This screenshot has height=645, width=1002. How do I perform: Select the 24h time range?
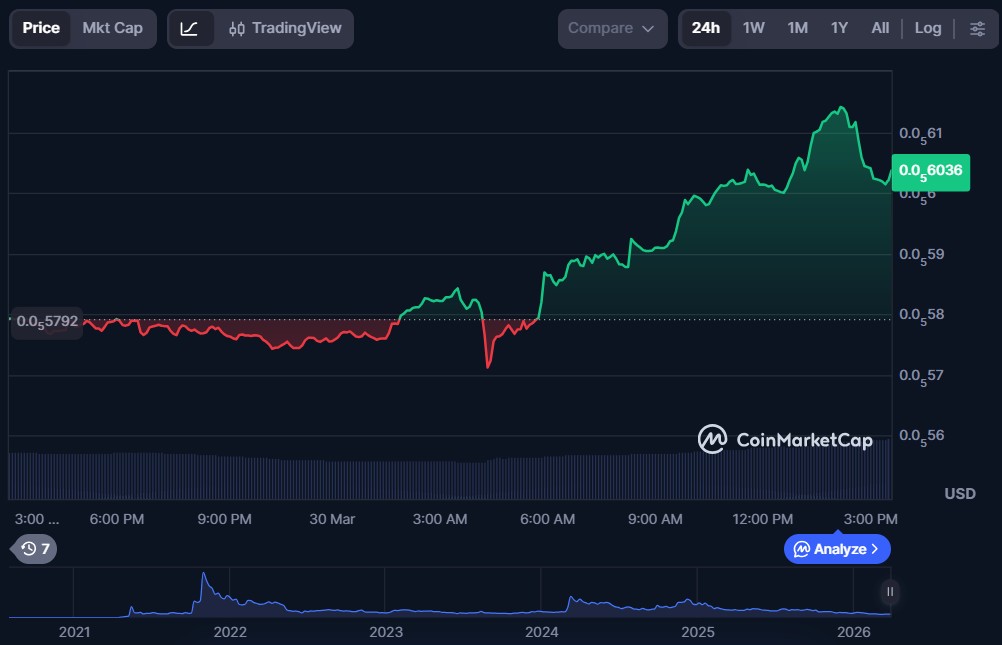point(705,28)
